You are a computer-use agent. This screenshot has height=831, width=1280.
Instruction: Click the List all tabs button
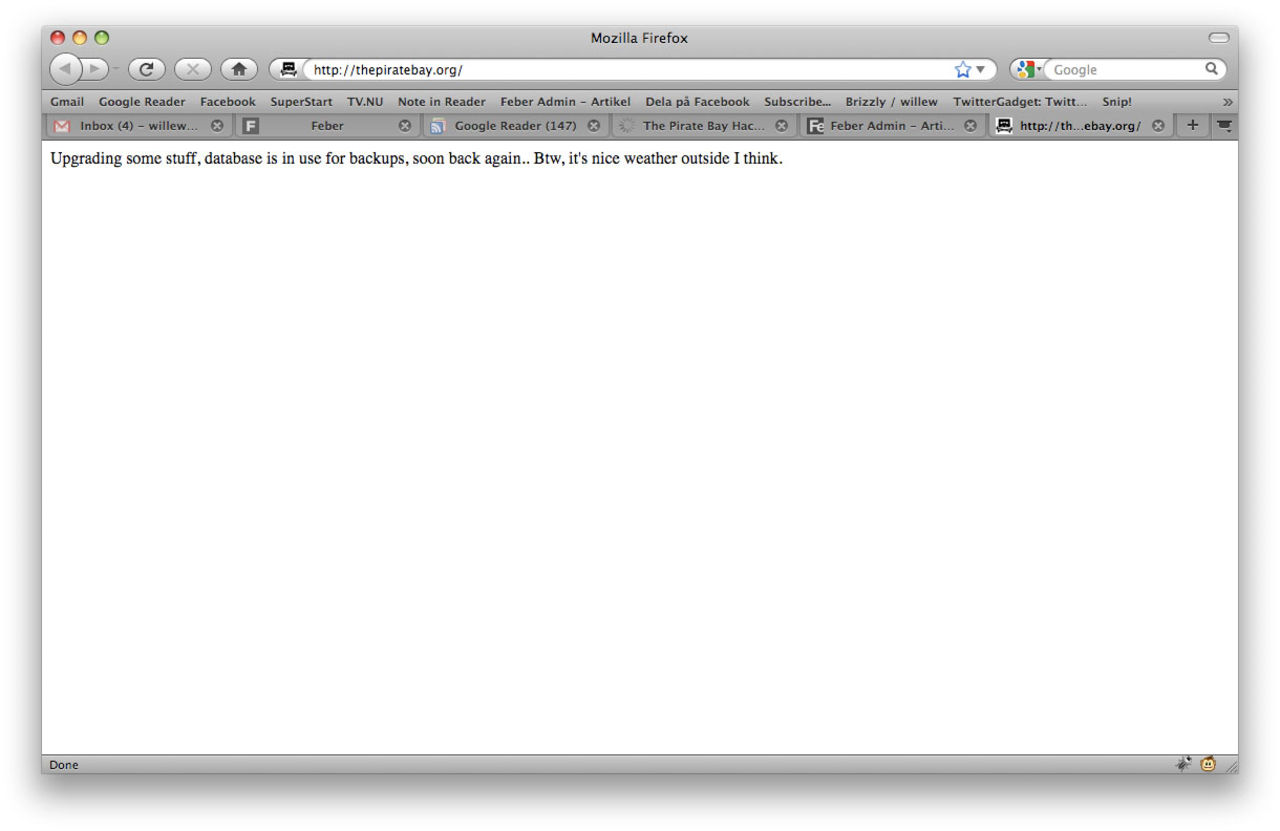[1224, 125]
